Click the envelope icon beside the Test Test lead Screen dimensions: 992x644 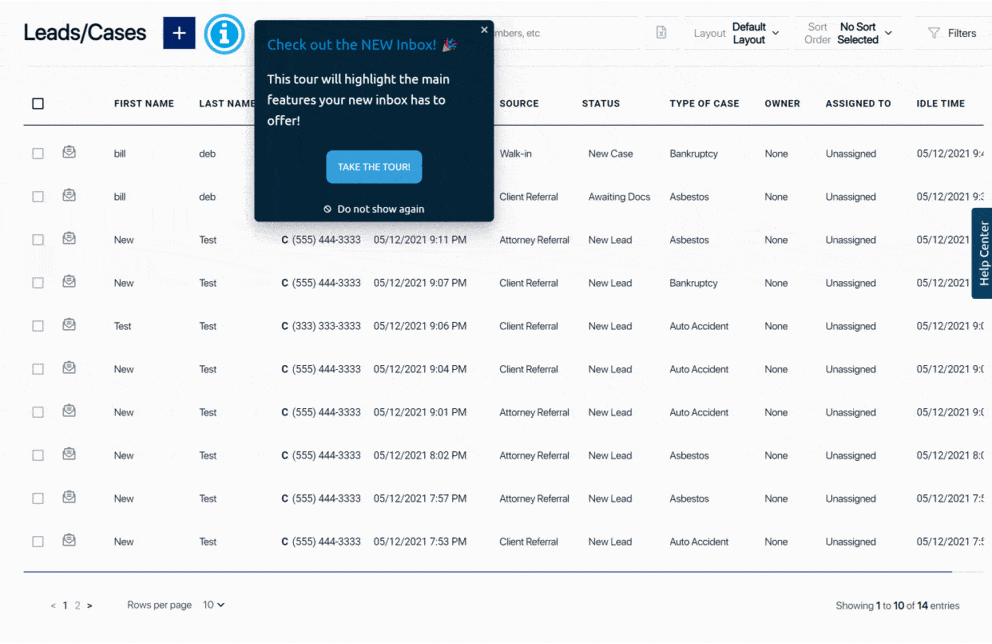click(69, 325)
